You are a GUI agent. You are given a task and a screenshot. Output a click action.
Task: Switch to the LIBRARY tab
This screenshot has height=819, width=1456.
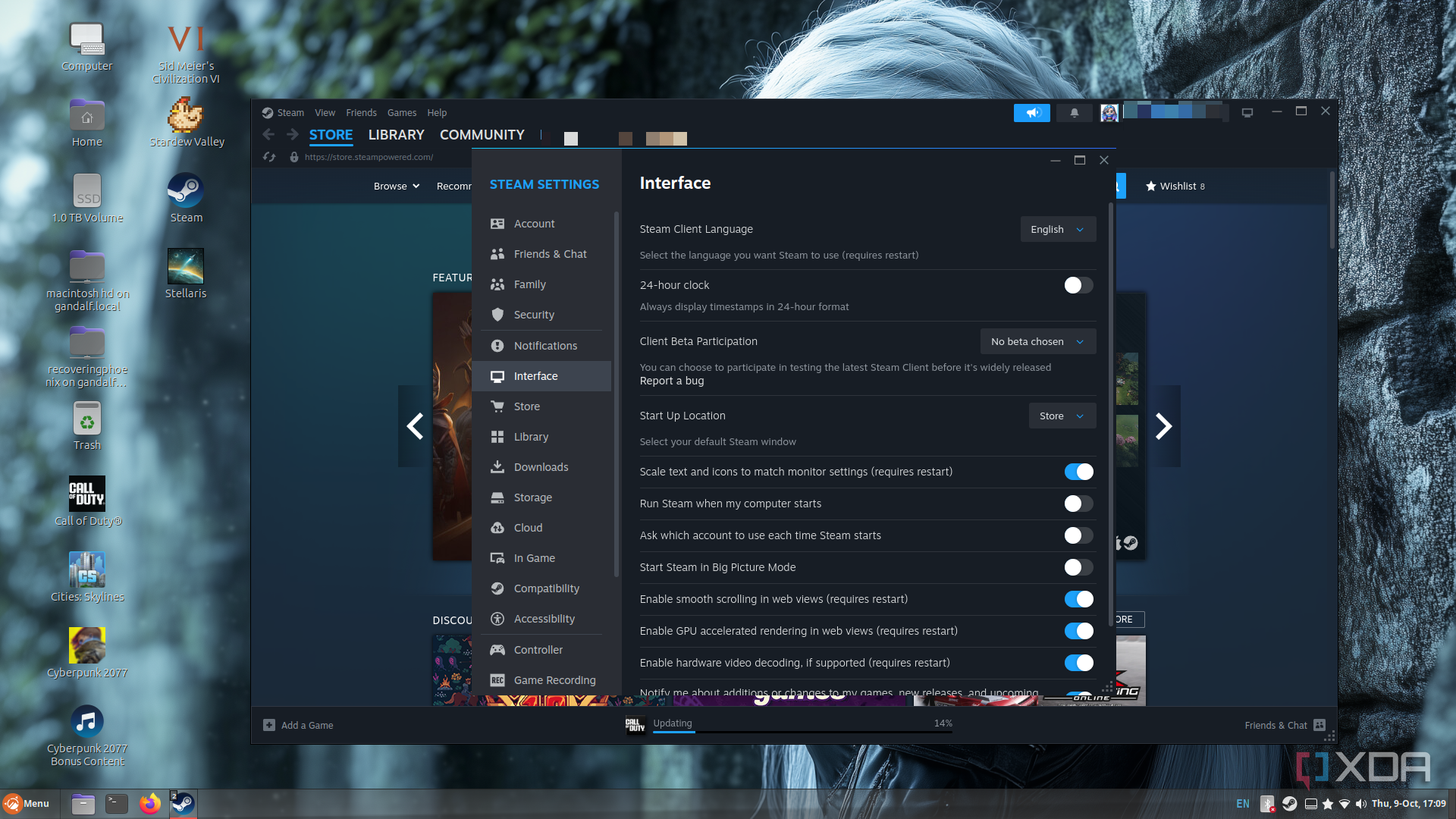396,134
